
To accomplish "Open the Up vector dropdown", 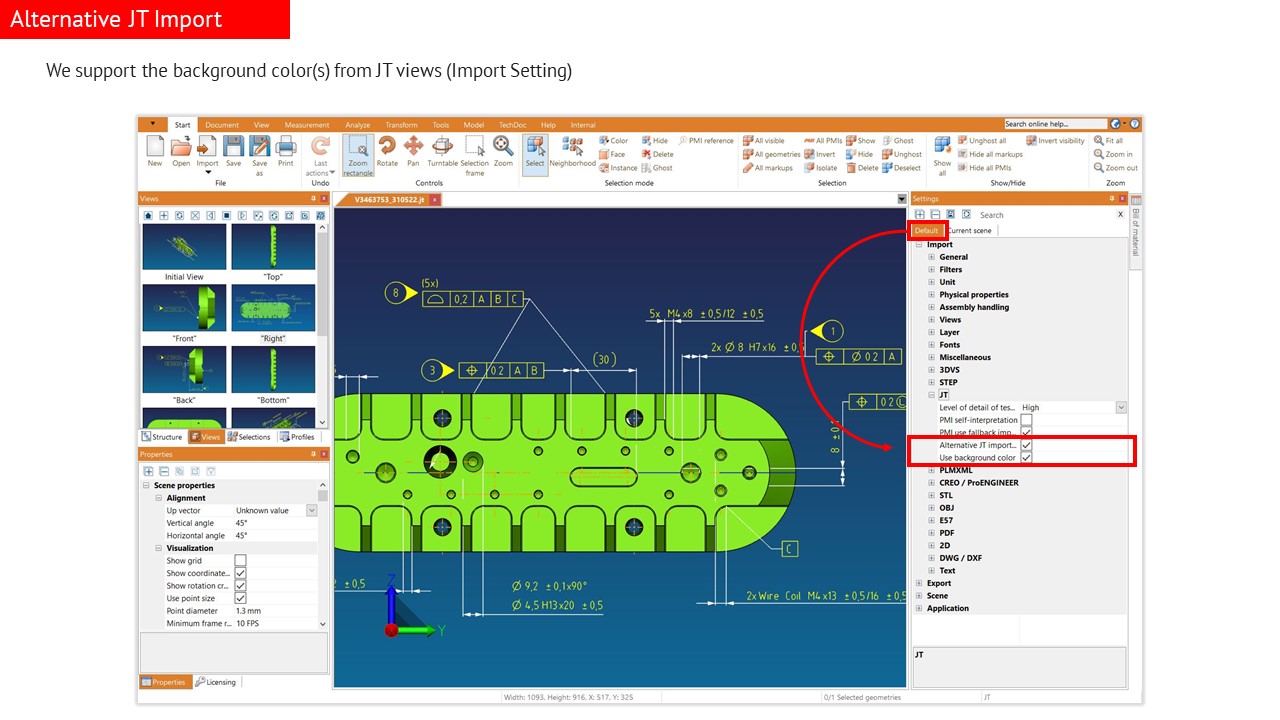I will coord(311,511).
